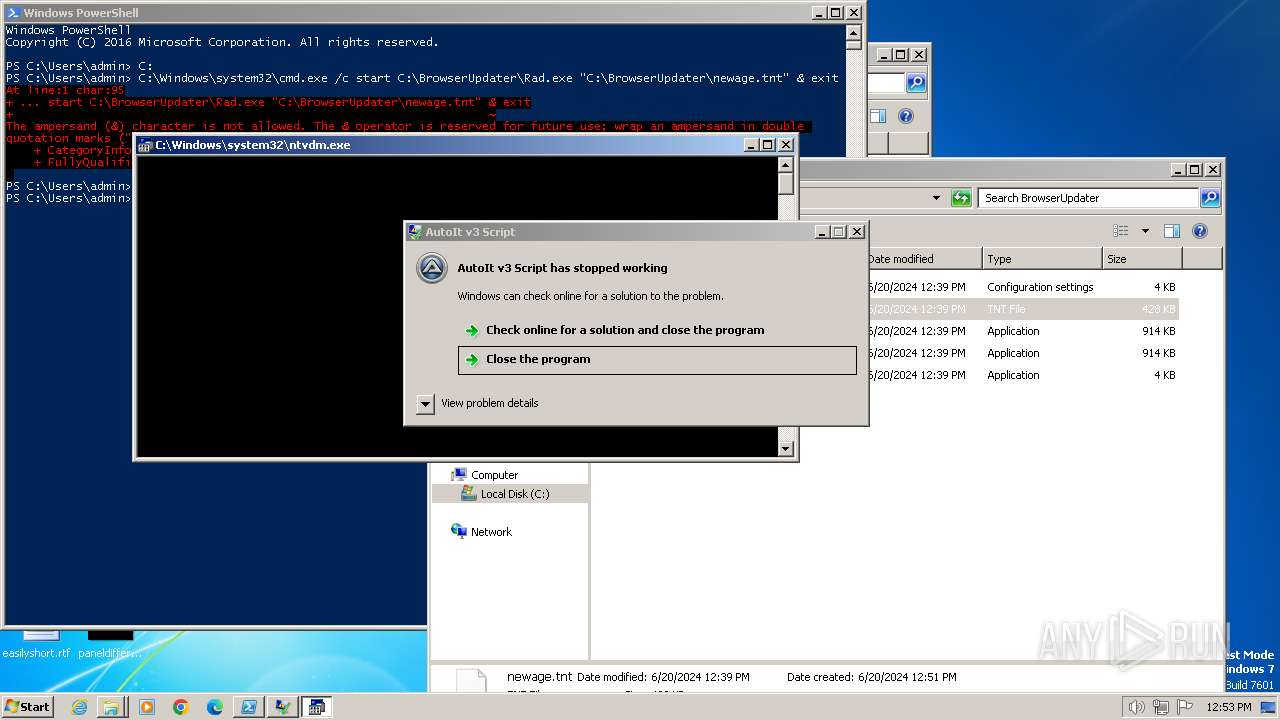The height and width of the screenshot is (720, 1280).
Task: Click Close the program option
Action: click(657, 360)
